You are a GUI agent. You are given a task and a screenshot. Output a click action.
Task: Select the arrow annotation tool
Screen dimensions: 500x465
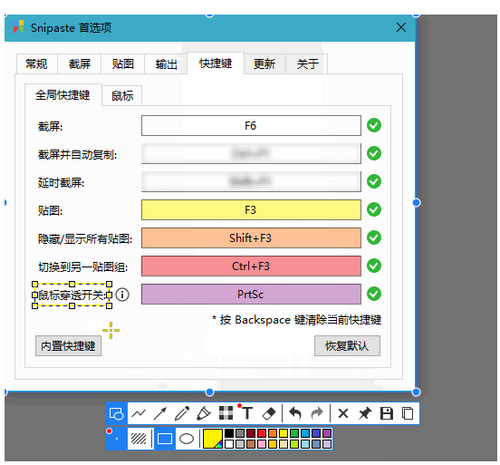tap(160, 414)
